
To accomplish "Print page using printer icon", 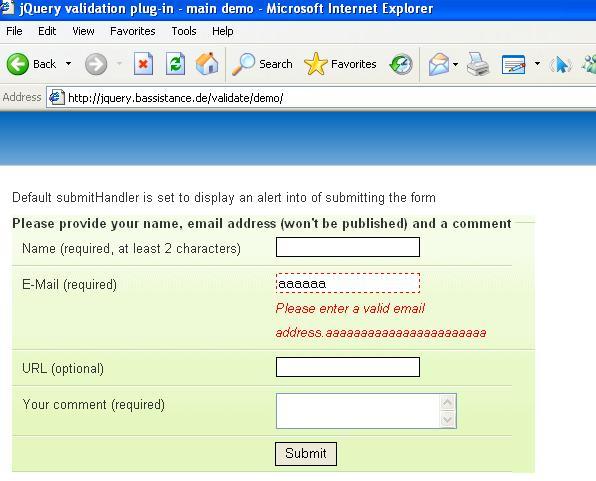I will [x=478, y=64].
